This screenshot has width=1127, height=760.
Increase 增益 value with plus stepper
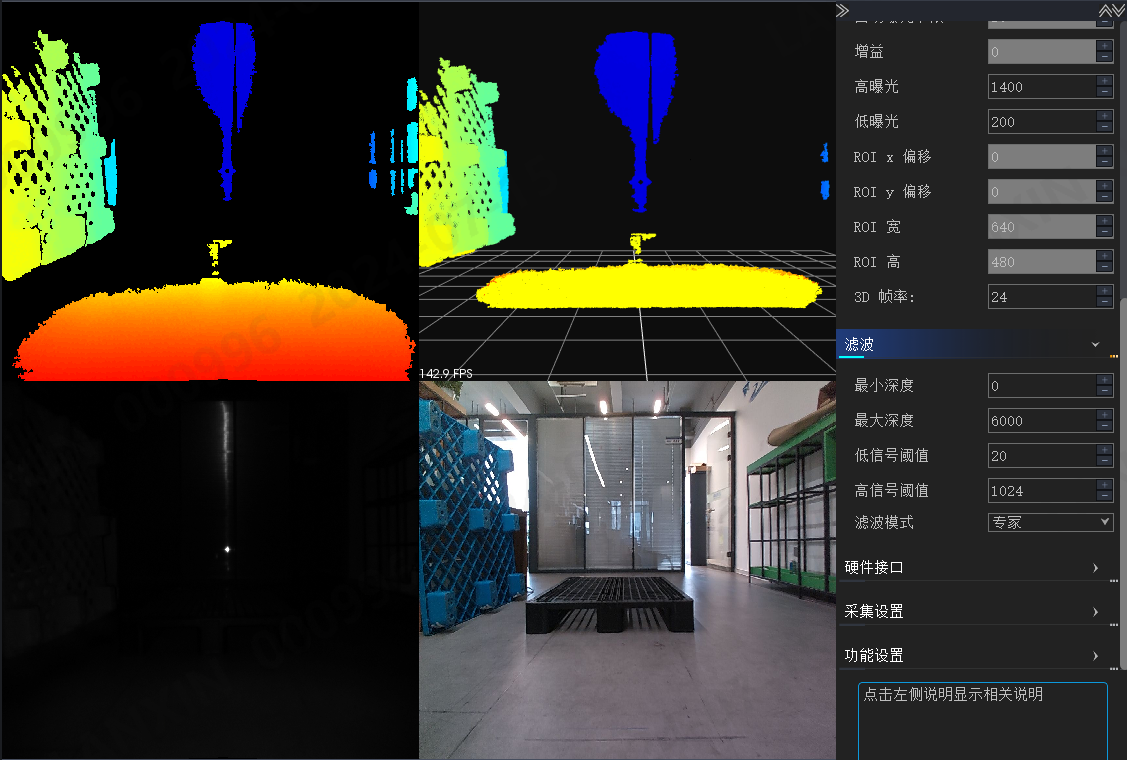[x=1105, y=47]
